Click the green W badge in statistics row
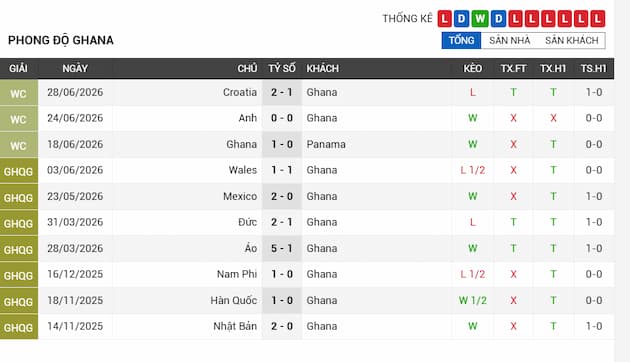This screenshot has width=630, height=362. [480, 18]
